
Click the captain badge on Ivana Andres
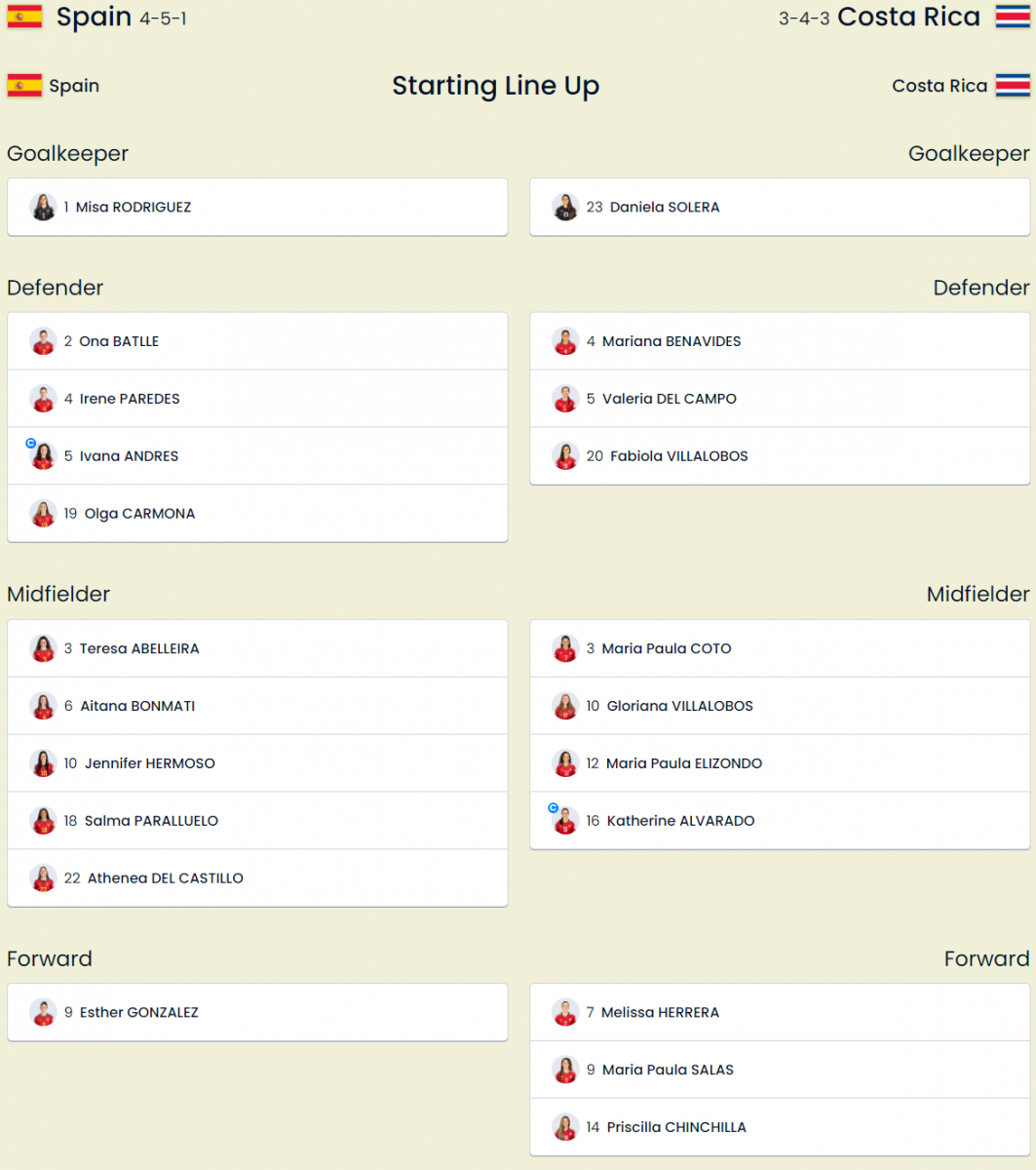click(31, 443)
